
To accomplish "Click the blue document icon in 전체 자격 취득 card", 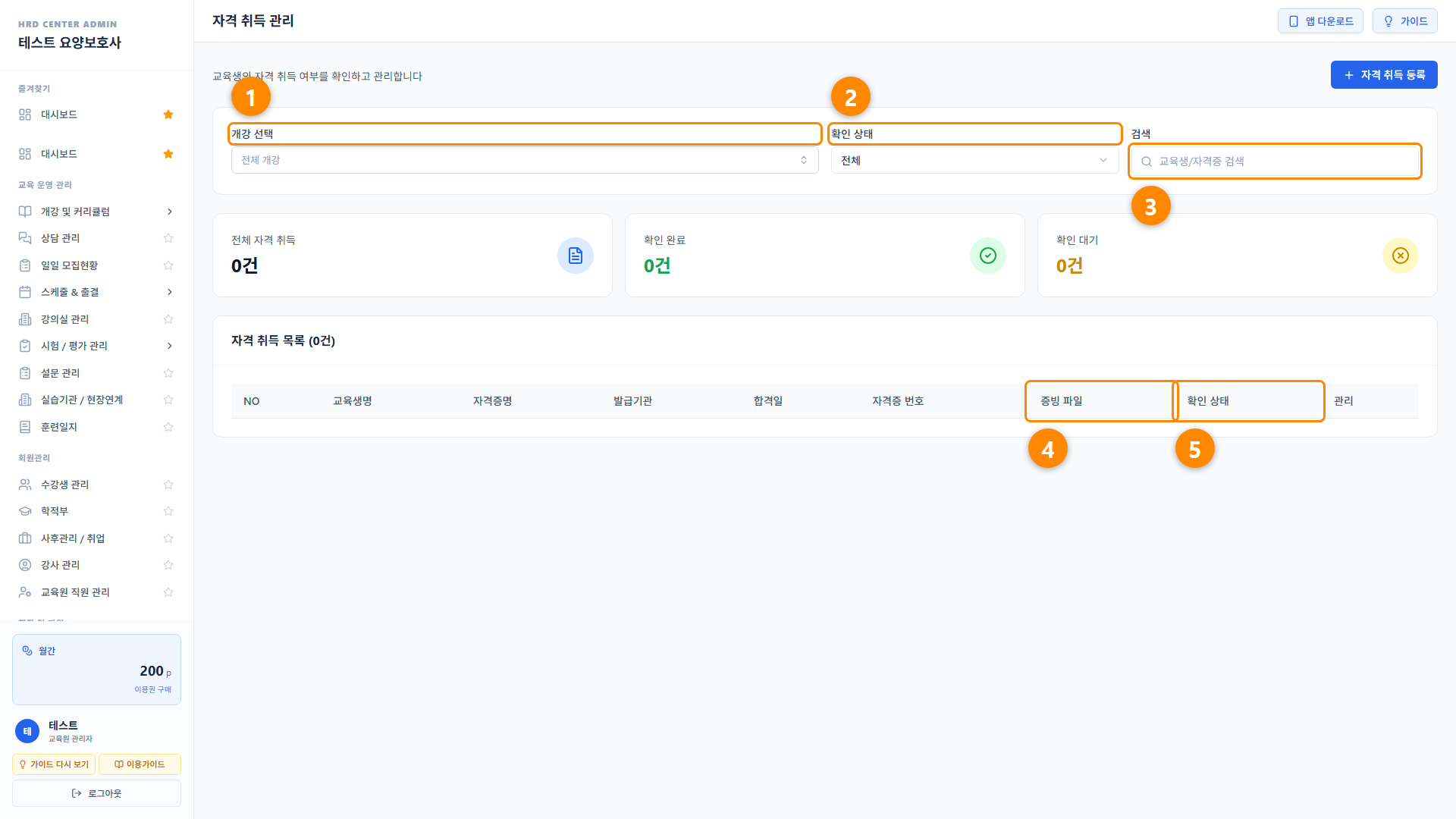I will [x=576, y=256].
